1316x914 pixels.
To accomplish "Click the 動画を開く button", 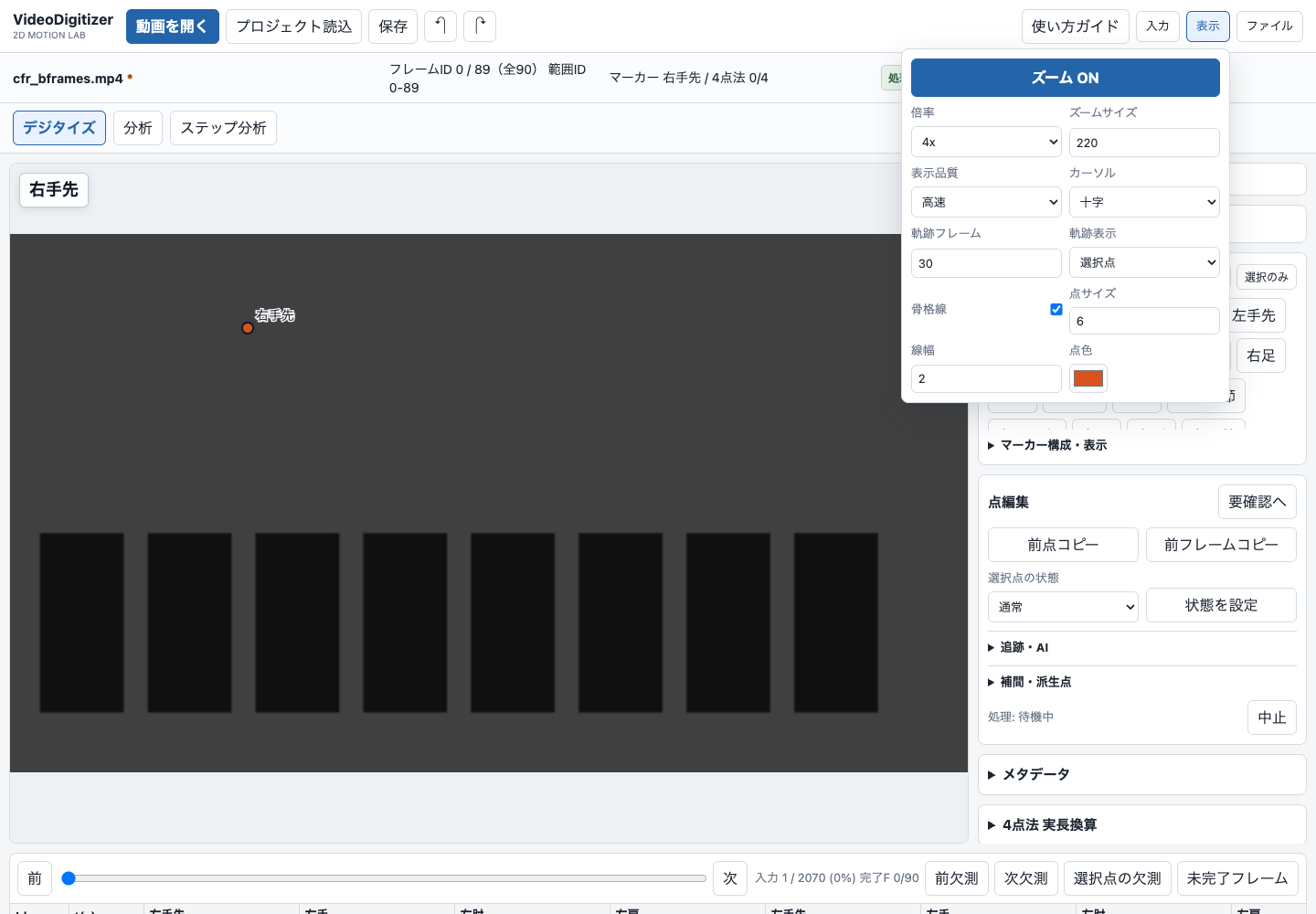I will pyautogui.click(x=173, y=27).
